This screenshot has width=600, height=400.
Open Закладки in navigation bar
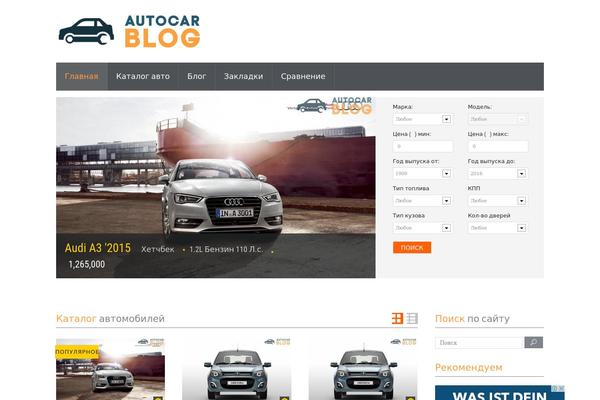pyautogui.click(x=243, y=76)
